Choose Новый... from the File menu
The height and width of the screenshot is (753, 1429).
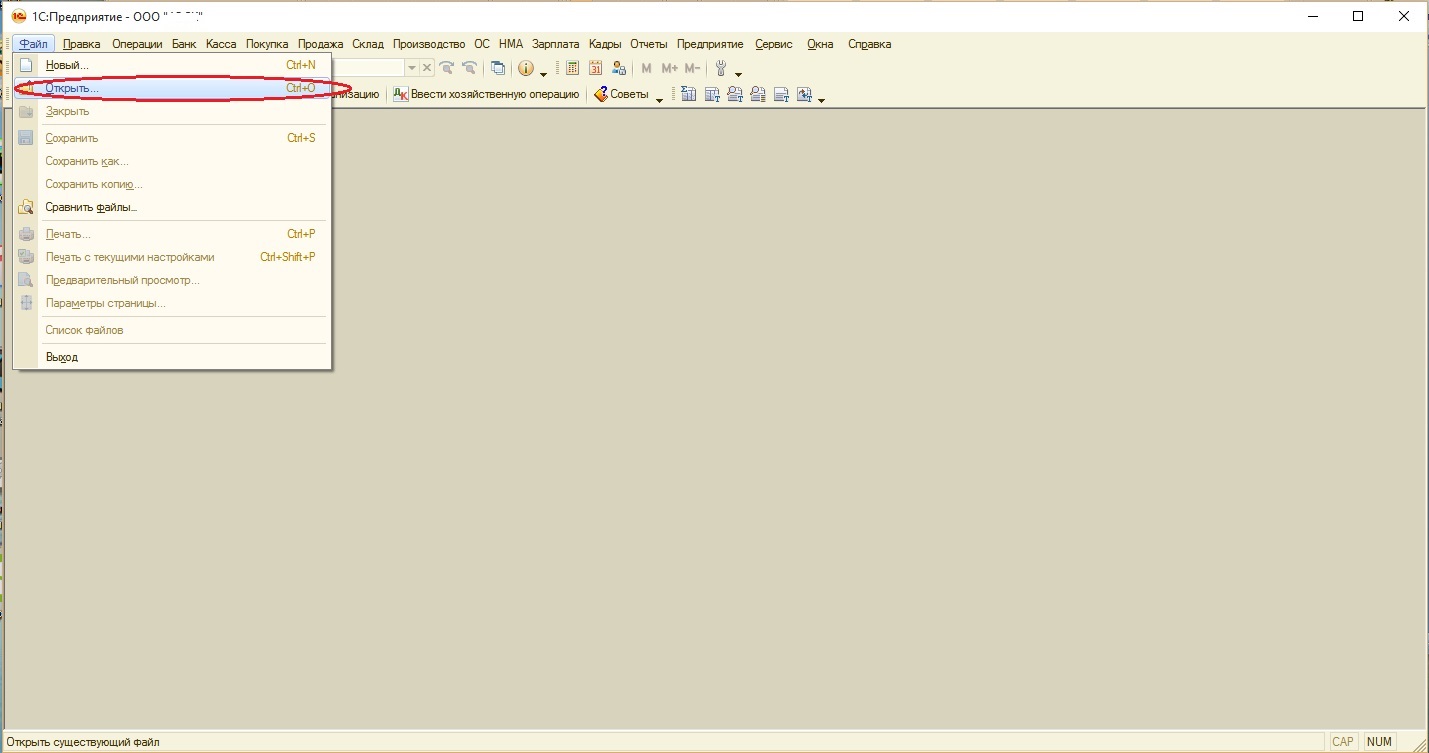pos(67,65)
